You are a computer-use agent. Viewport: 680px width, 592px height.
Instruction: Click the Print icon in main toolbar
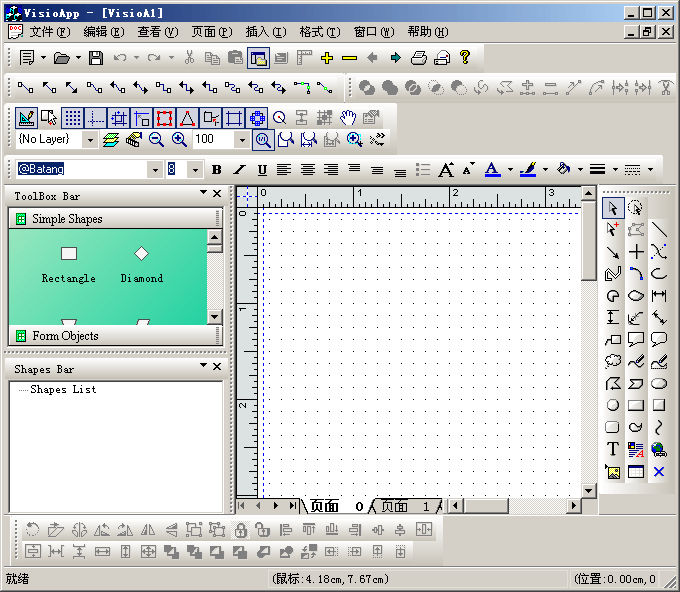(420, 58)
